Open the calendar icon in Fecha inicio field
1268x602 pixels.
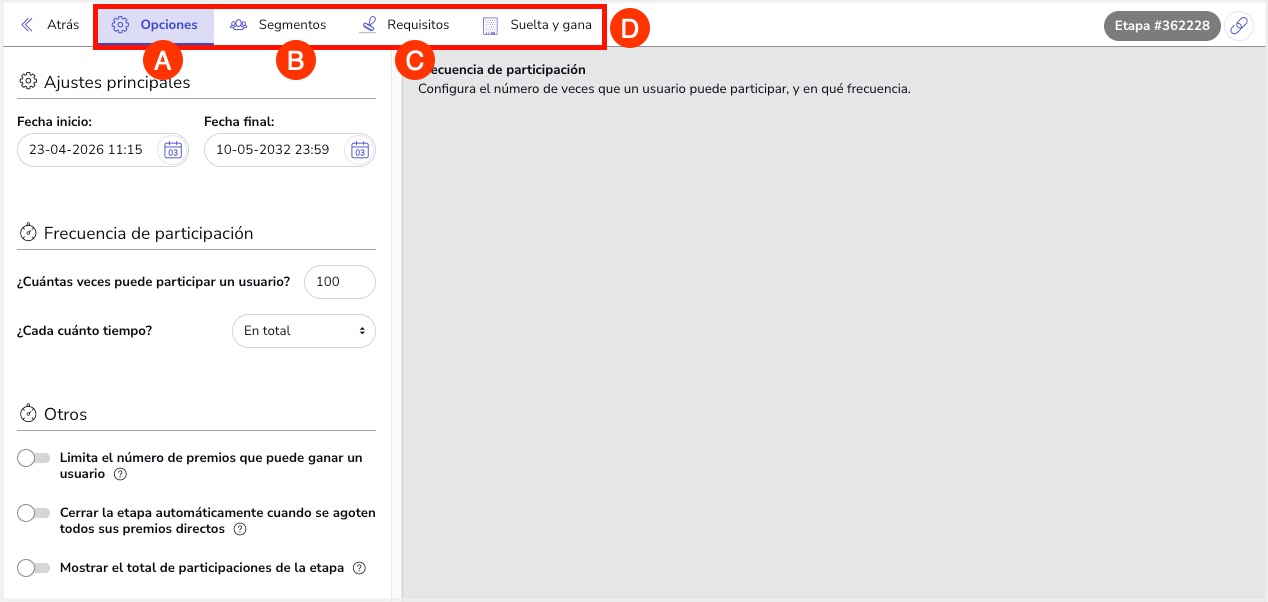tap(172, 149)
